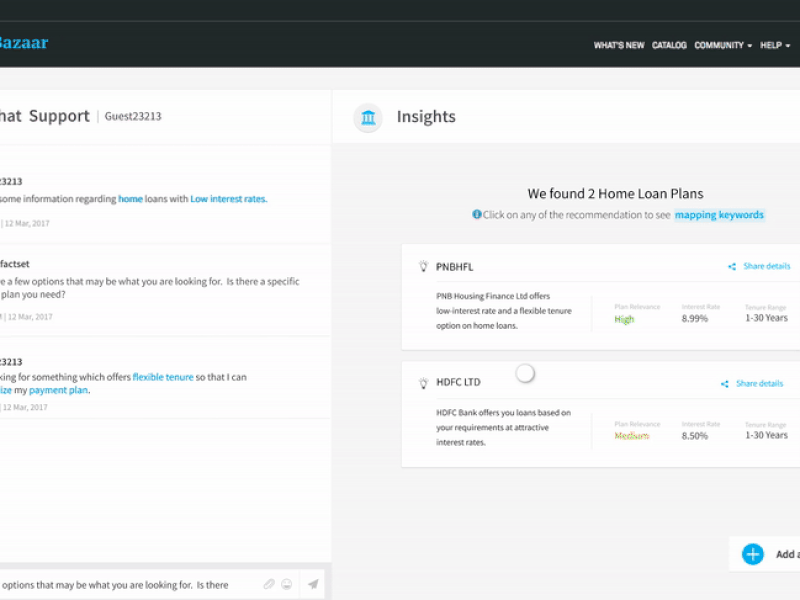
Task: Click the share icon next to PNBHFL Share details
Action: [x=731, y=266]
